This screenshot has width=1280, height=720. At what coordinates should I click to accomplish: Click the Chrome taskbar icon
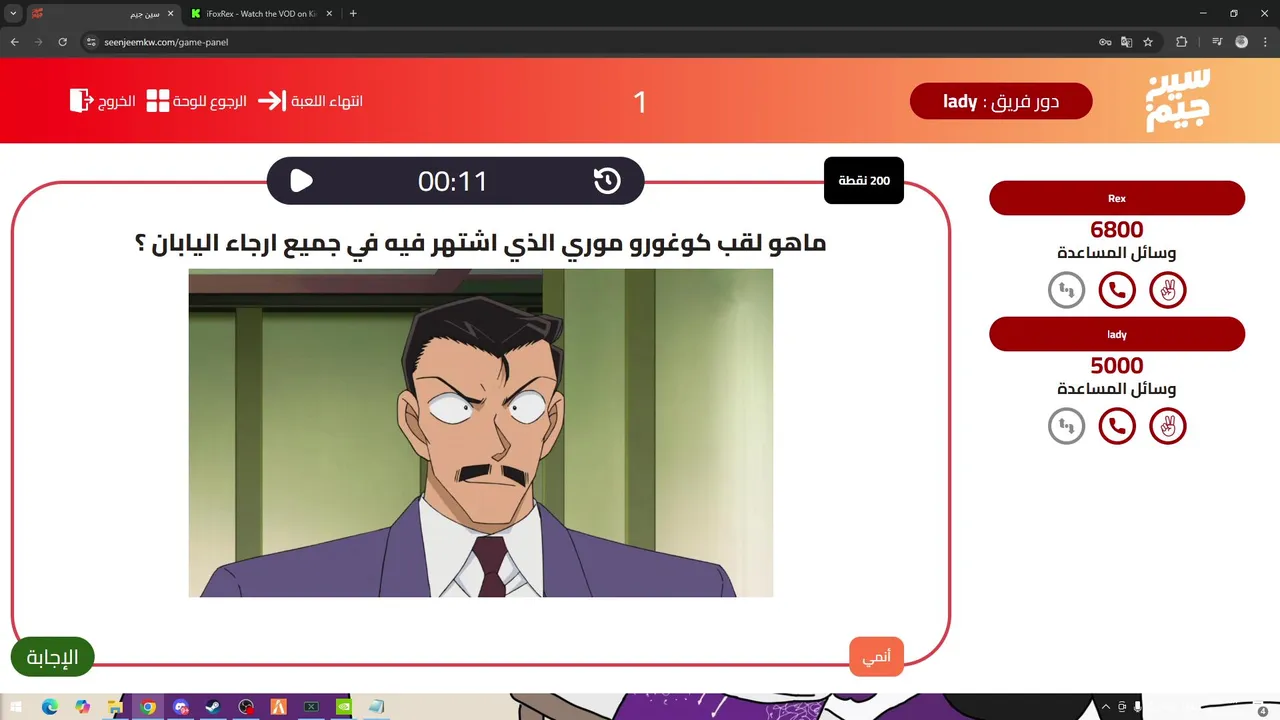pyautogui.click(x=148, y=707)
